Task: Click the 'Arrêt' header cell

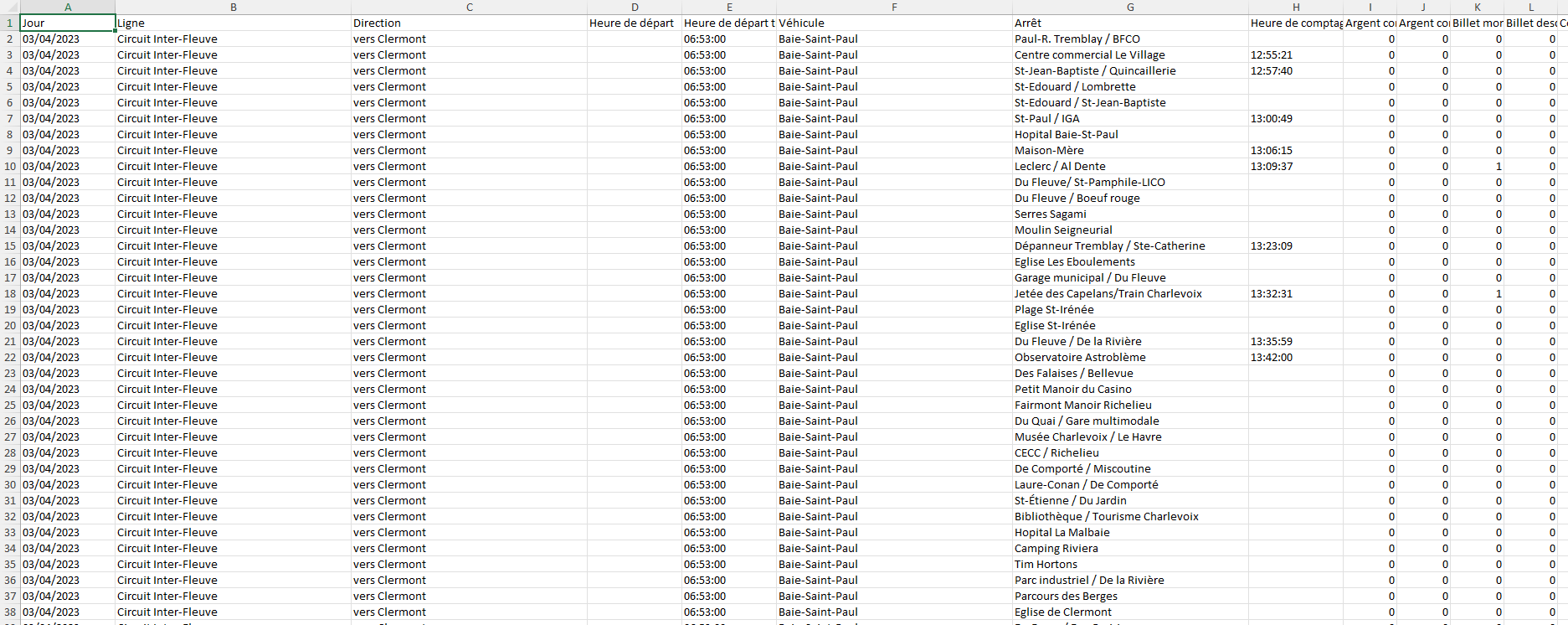Action: pos(1131,23)
